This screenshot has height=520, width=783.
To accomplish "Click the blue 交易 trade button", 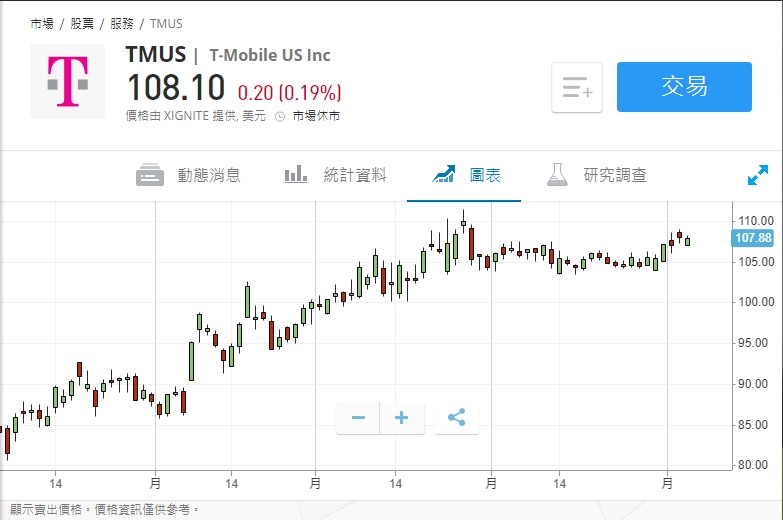I will pos(684,87).
